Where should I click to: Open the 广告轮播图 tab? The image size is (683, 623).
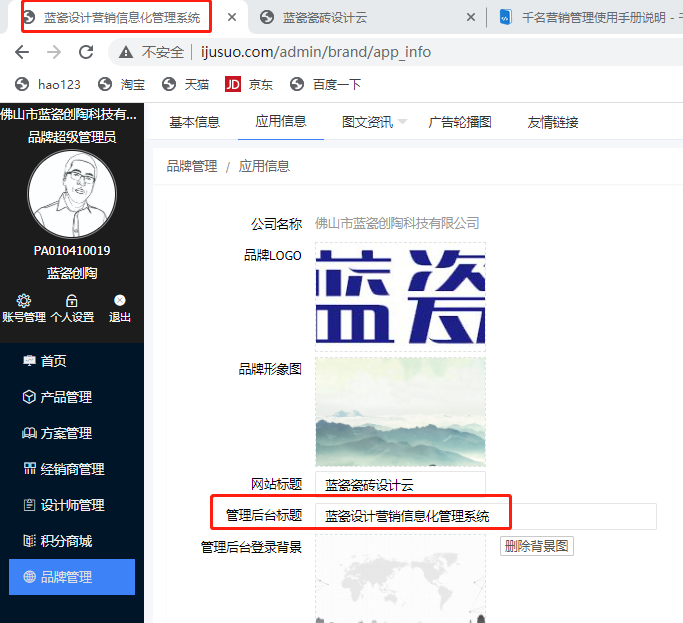(460, 122)
